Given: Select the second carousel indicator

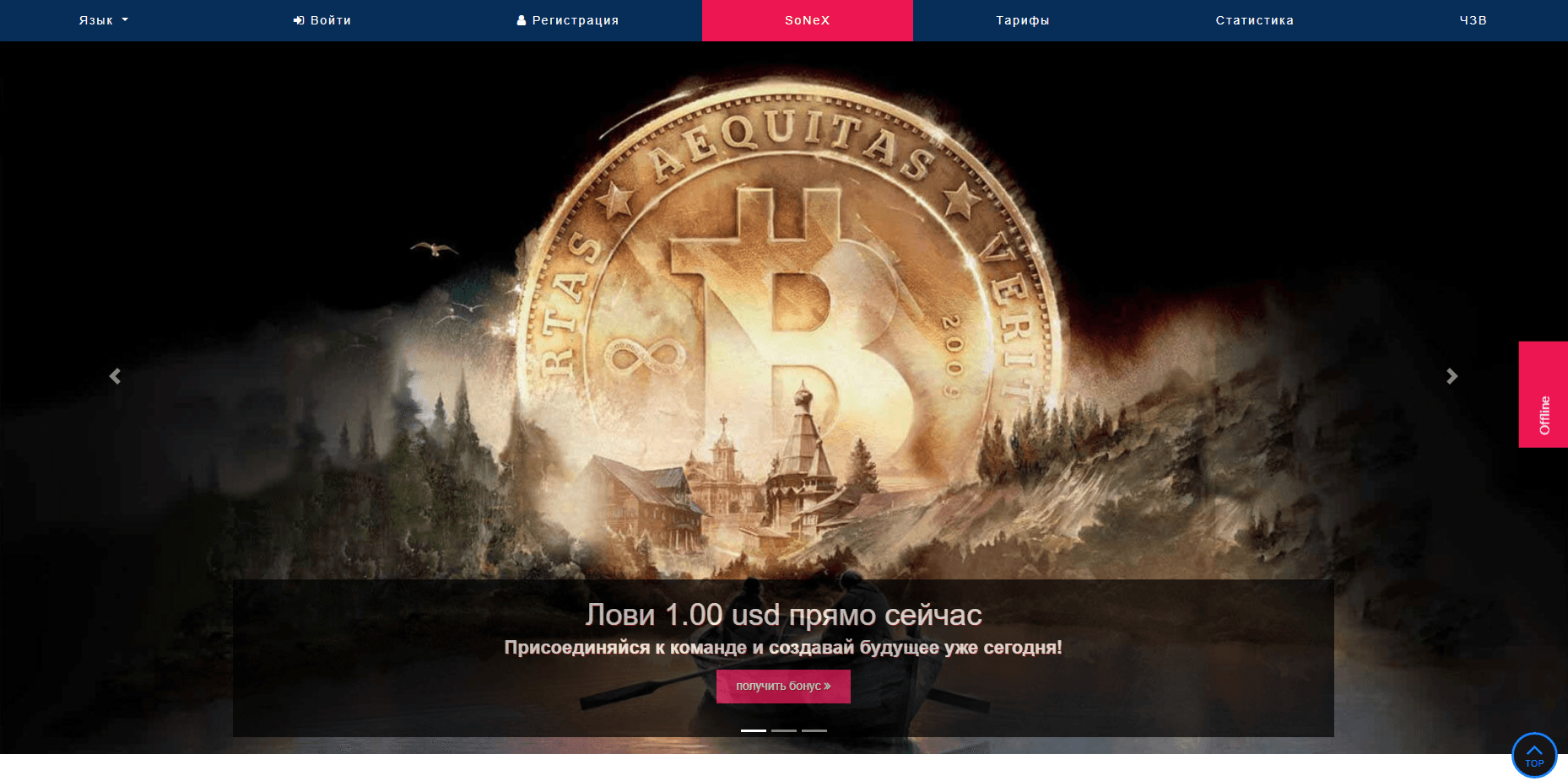Looking at the screenshot, I should tap(784, 730).
